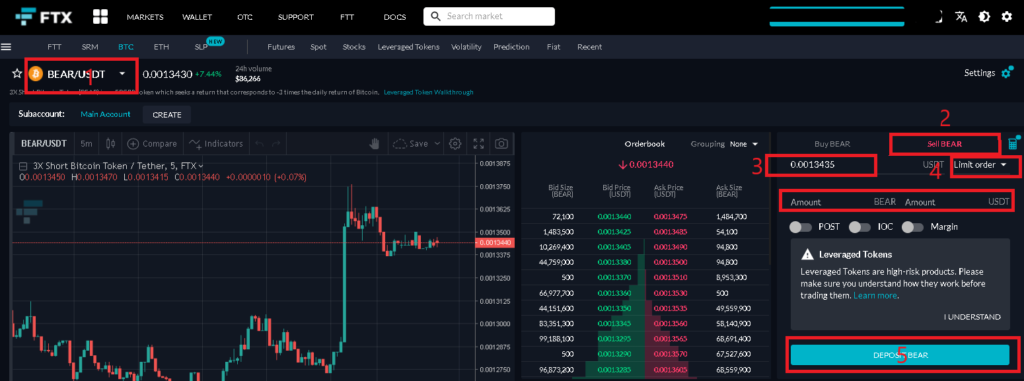
Task: Select the ETH ticker tab
Action: click(161, 47)
